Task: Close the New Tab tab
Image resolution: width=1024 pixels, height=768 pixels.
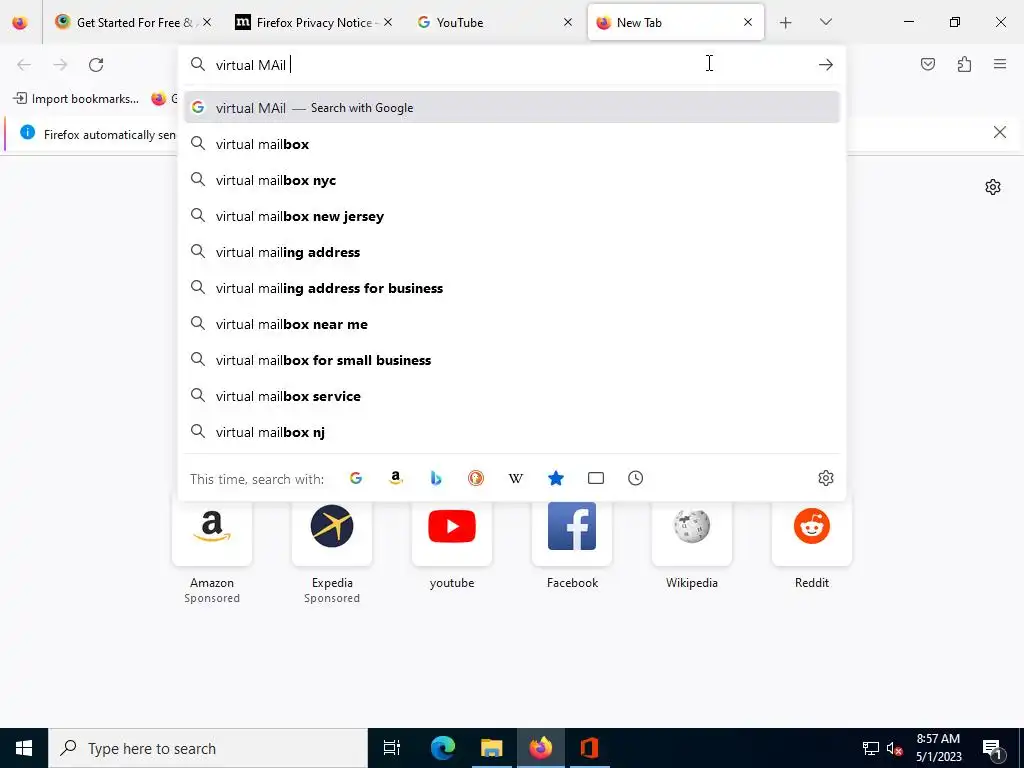Action: point(748,22)
